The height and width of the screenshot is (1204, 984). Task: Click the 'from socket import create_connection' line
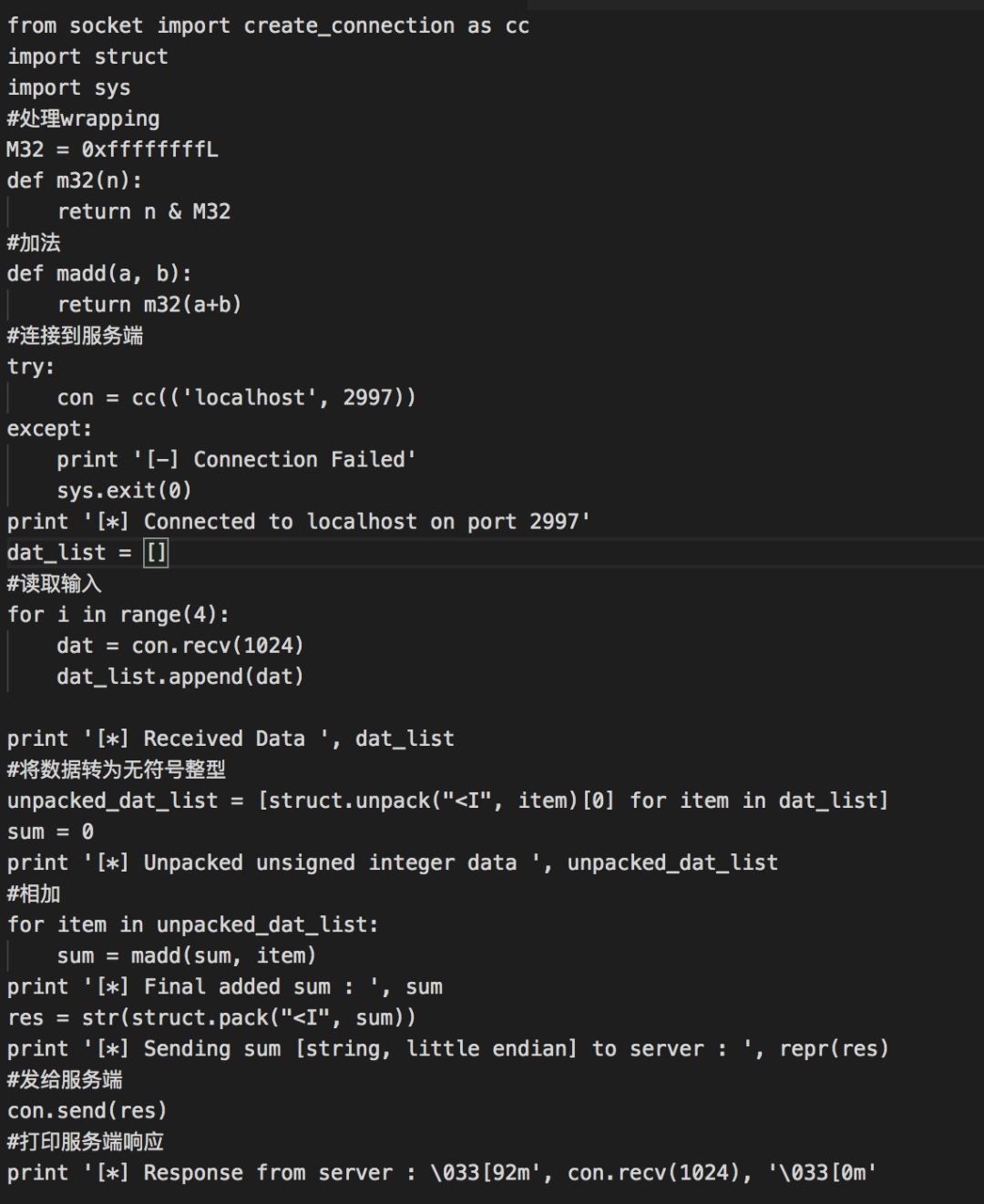pos(268,26)
